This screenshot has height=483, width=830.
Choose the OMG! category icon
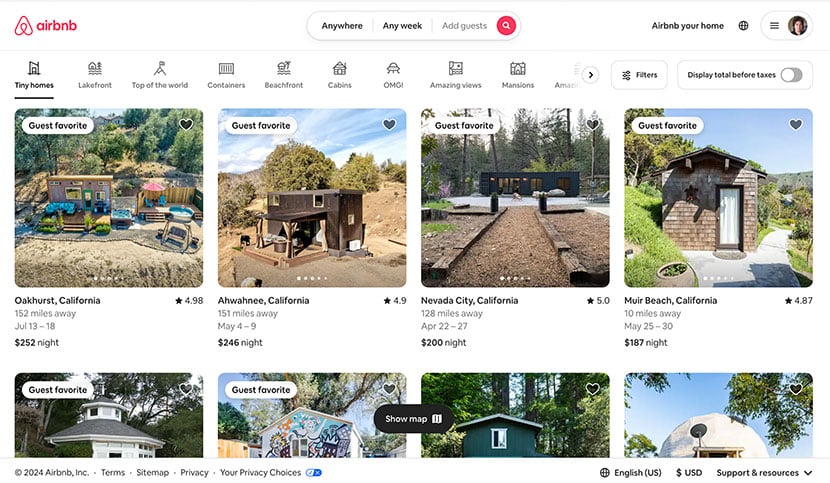point(393,74)
